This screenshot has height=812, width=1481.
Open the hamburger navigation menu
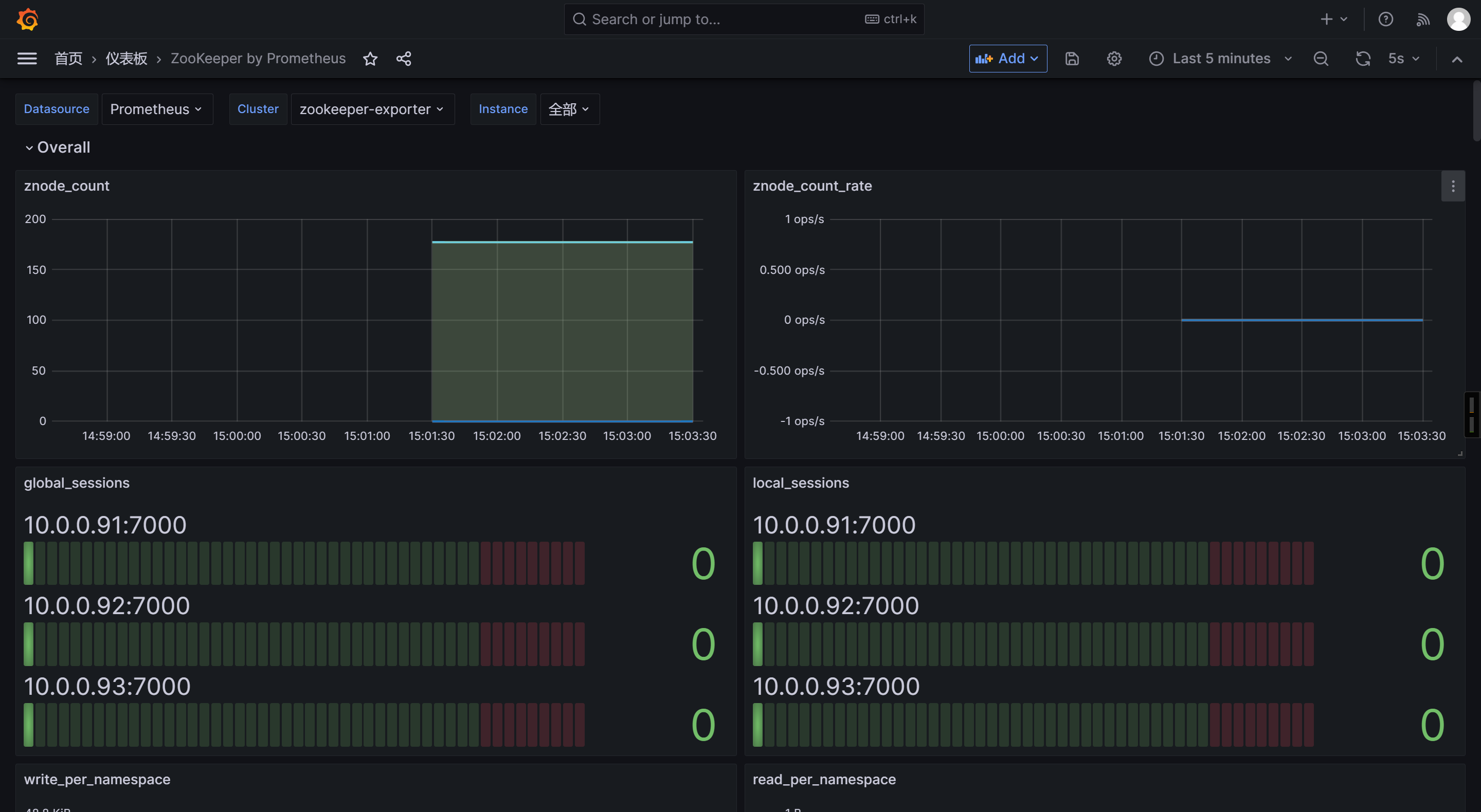(x=27, y=59)
